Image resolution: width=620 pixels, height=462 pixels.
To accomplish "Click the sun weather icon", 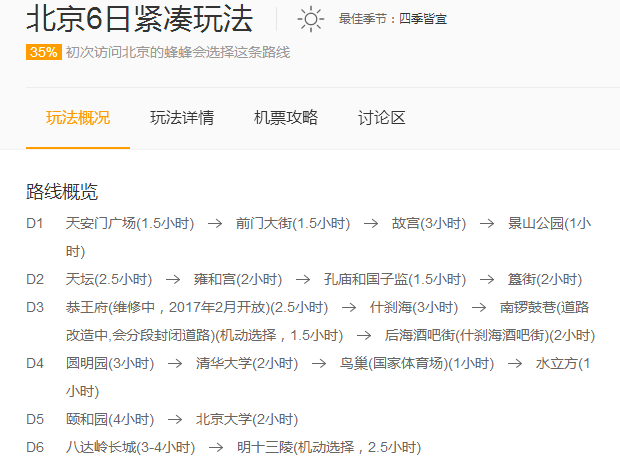I will [x=311, y=19].
